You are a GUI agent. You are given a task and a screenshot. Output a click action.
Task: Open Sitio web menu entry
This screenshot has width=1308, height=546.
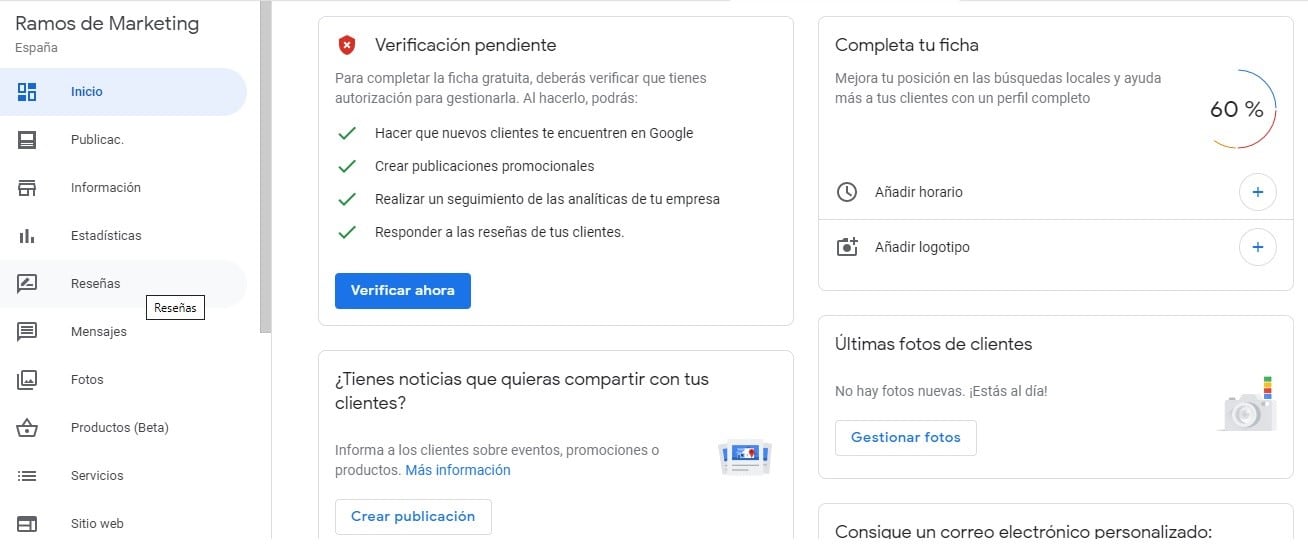(123, 524)
